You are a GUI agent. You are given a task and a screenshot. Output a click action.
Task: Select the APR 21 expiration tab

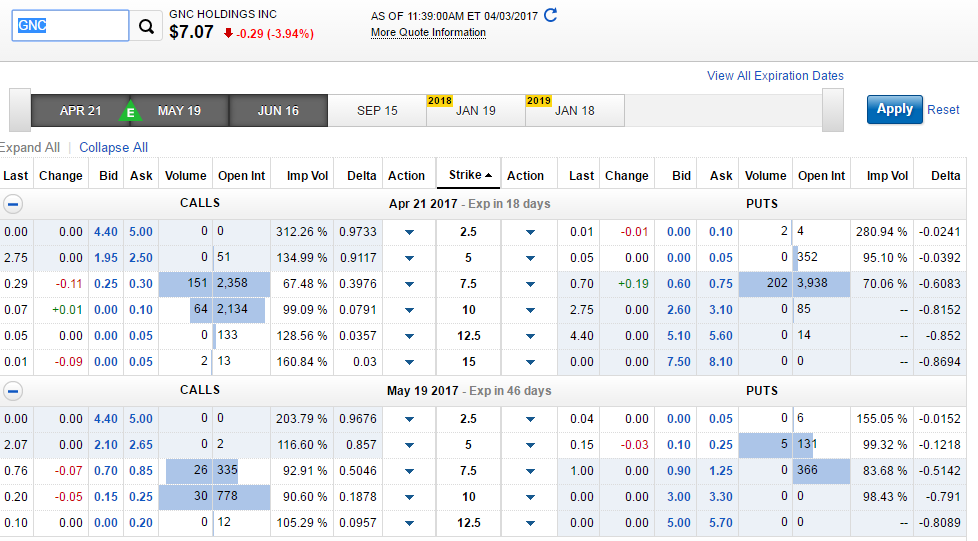80,110
